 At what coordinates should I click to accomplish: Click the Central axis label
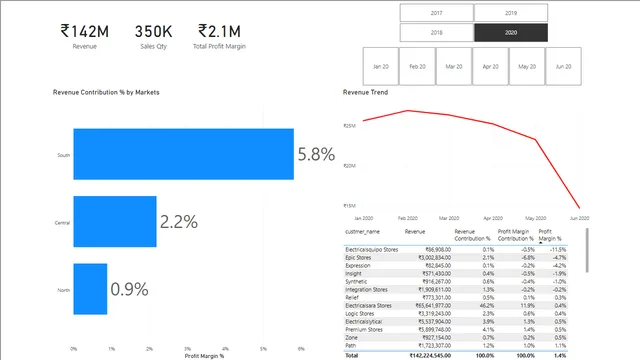click(62, 223)
